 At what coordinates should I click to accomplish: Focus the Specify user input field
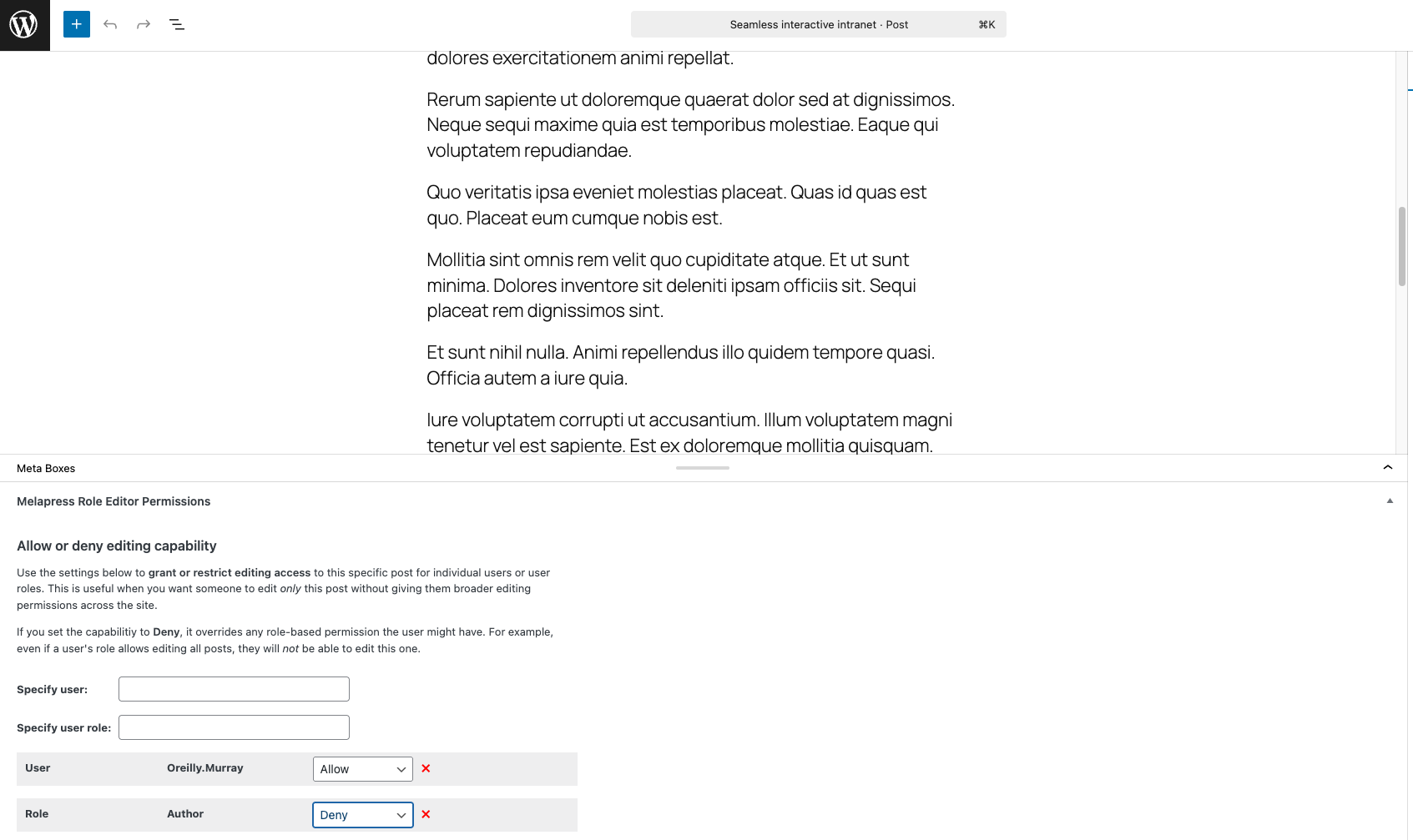click(x=234, y=689)
